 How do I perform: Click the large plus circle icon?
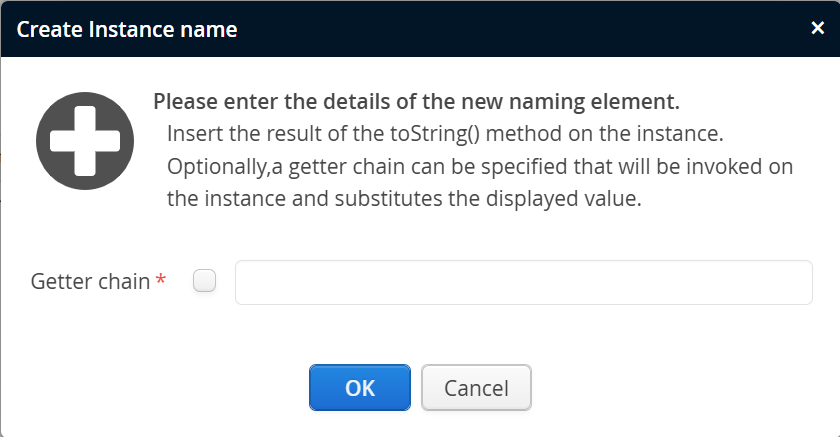point(85,141)
